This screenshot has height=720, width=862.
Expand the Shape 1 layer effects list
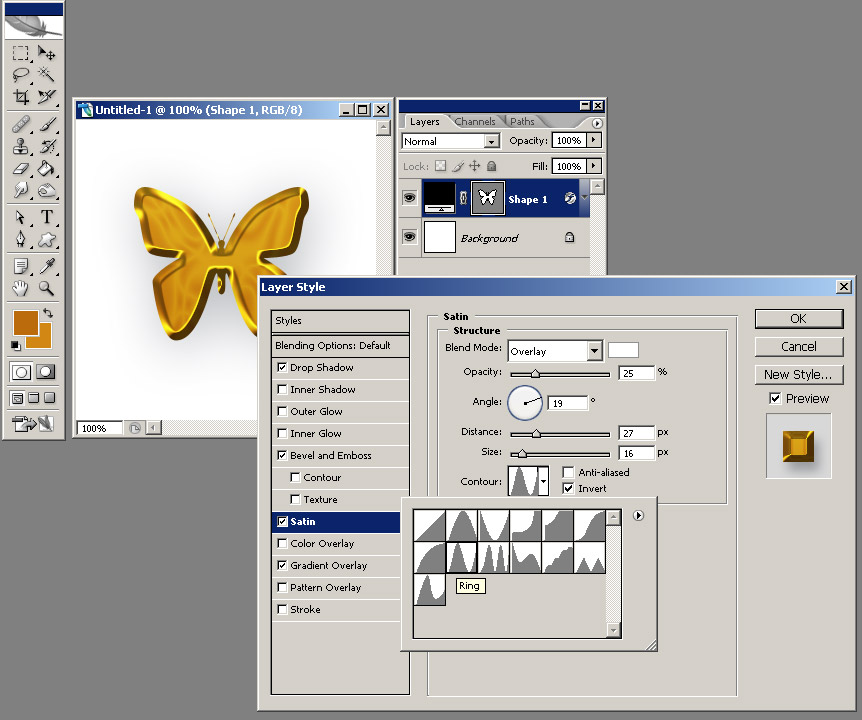(584, 197)
